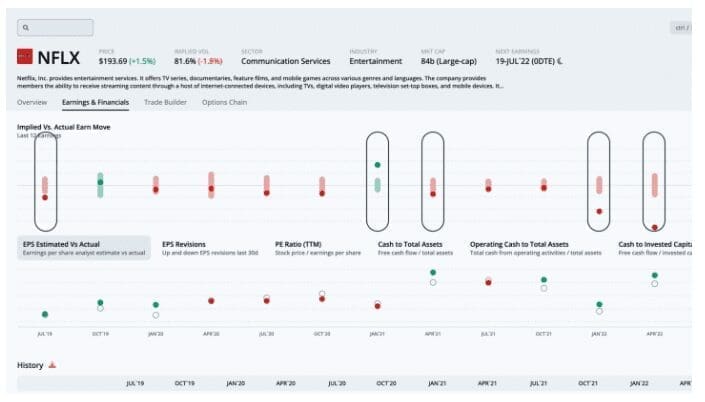Image resolution: width=705 pixels, height=402 pixels.
Task: Open the Overview tab
Action: coord(32,102)
